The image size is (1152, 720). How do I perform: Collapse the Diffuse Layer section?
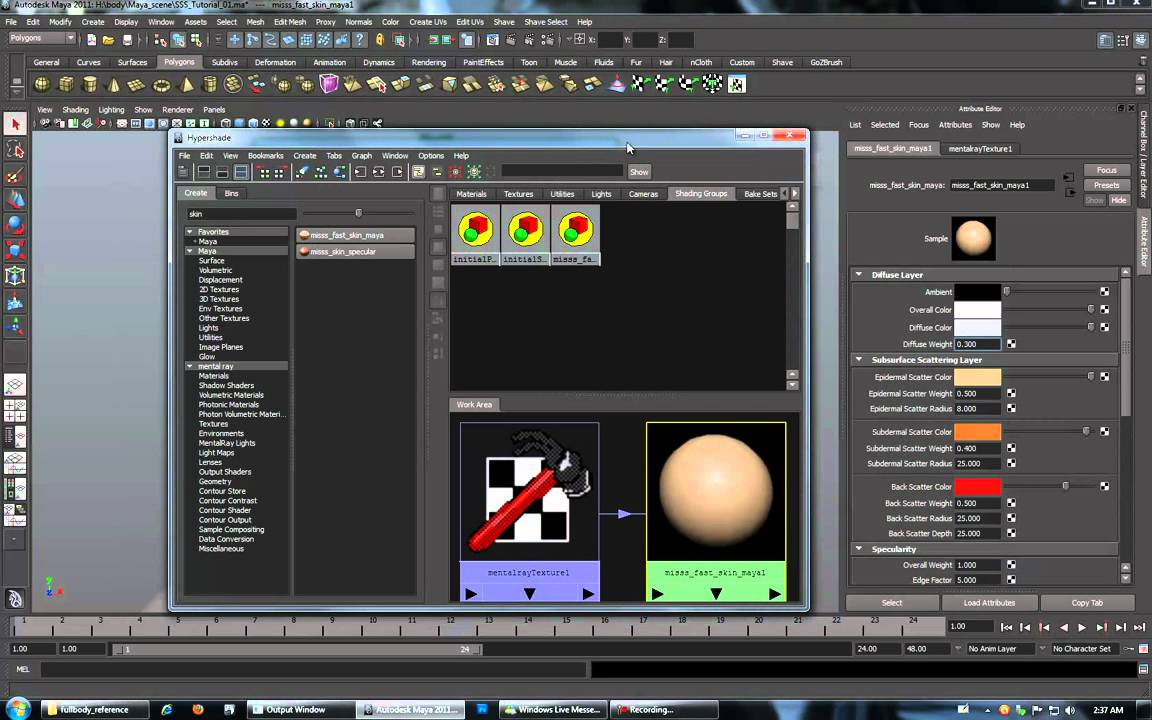coord(858,274)
